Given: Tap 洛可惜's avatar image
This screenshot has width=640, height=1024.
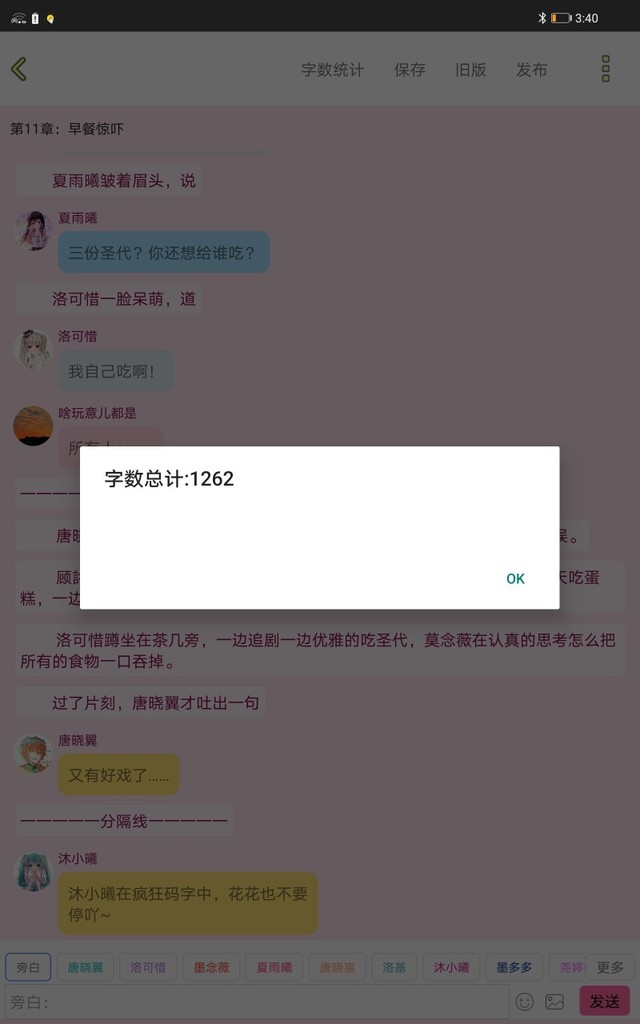Looking at the screenshot, I should (33, 349).
